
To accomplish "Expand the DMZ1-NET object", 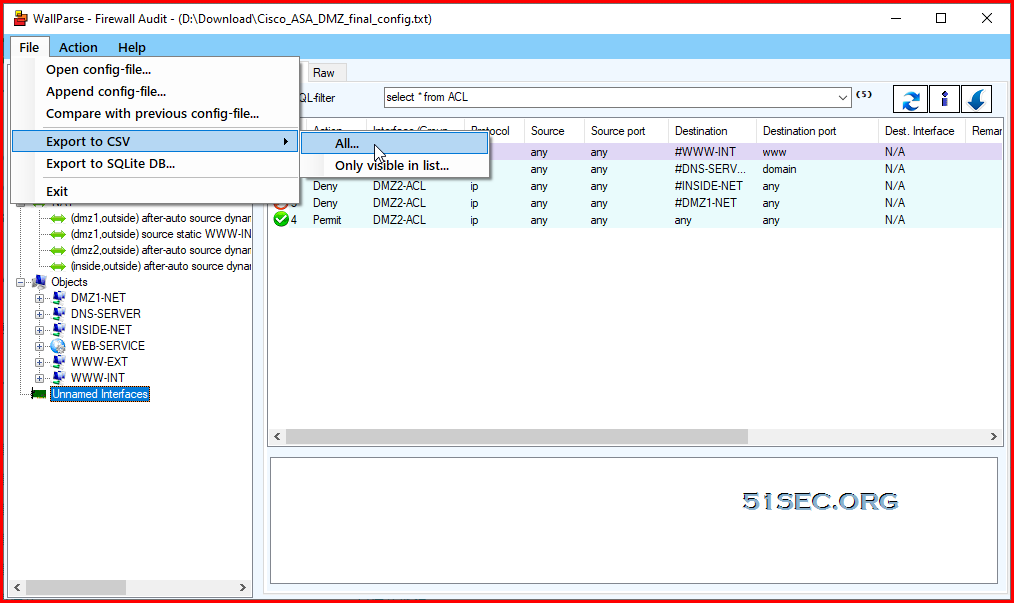I will (39, 298).
